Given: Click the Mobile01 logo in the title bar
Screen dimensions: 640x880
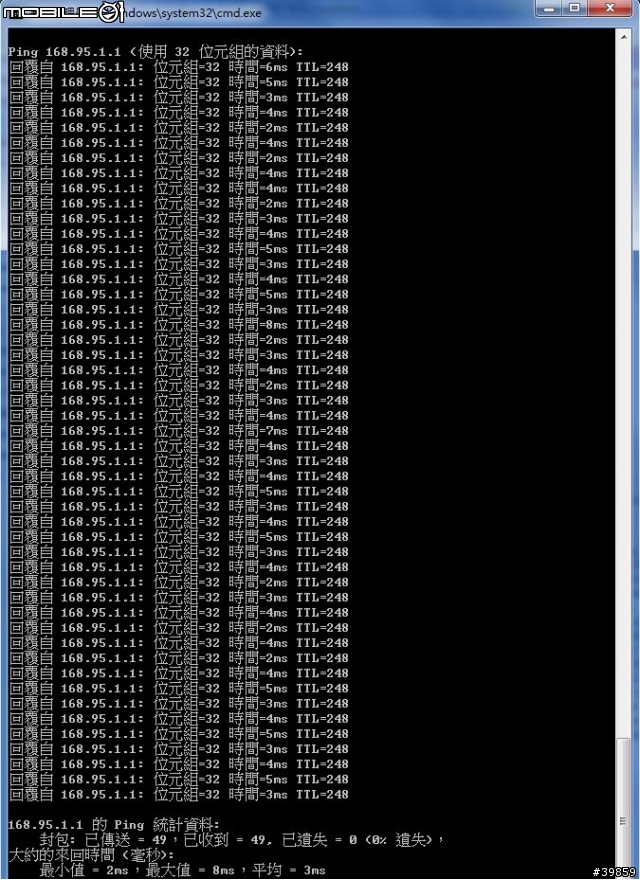Looking at the screenshot, I should pyautogui.click(x=63, y=12).
